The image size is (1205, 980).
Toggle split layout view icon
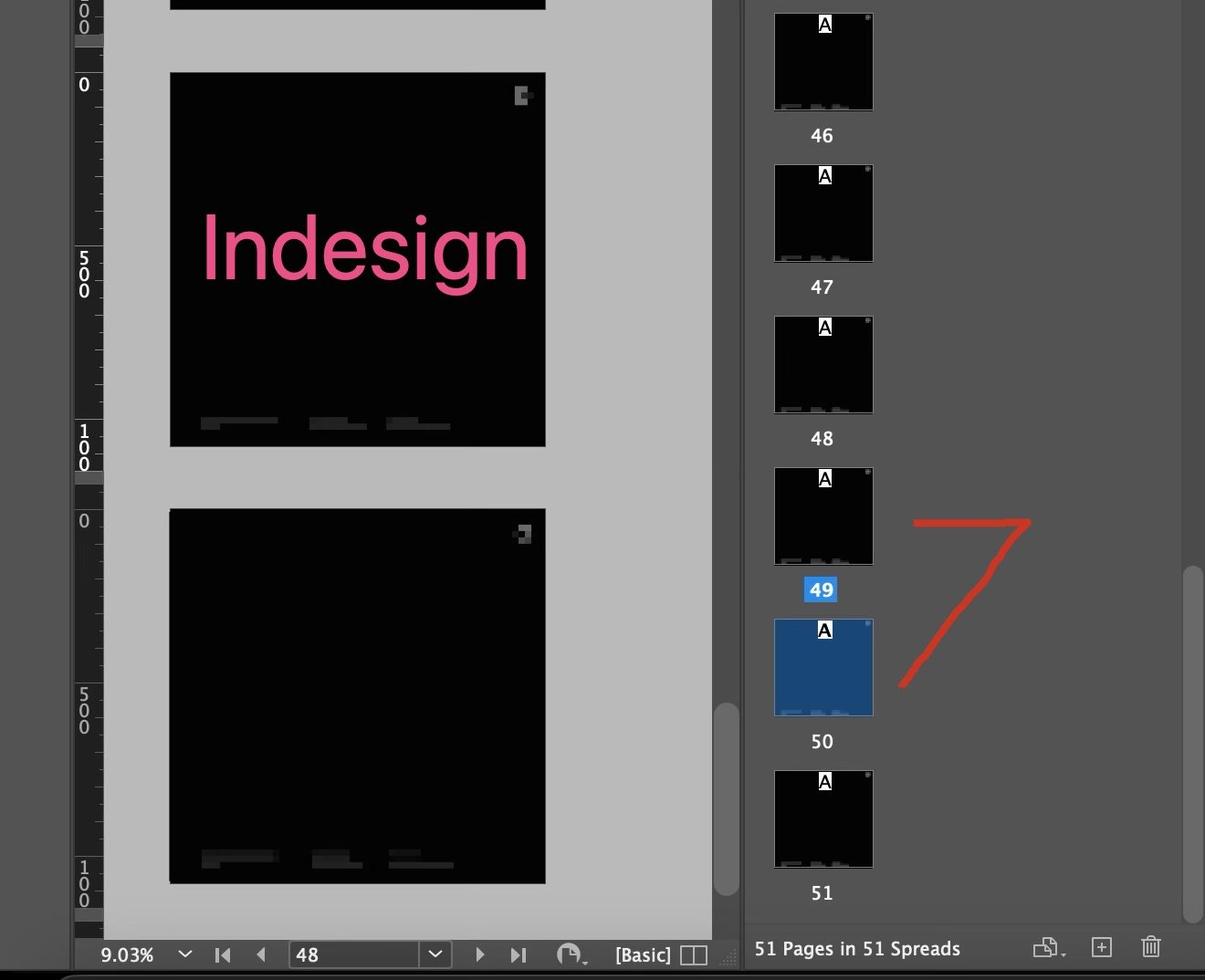tap(694, 954)
